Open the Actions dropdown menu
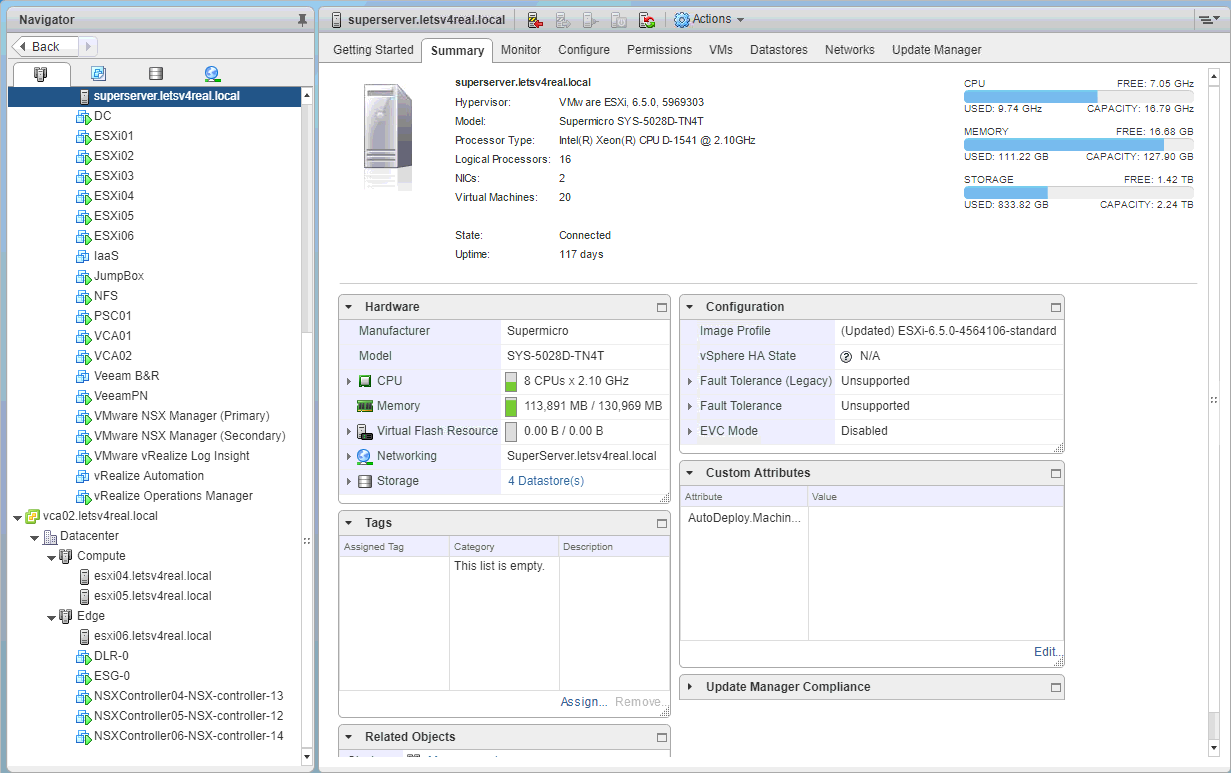1231x773 pixels. click(709, 19)
